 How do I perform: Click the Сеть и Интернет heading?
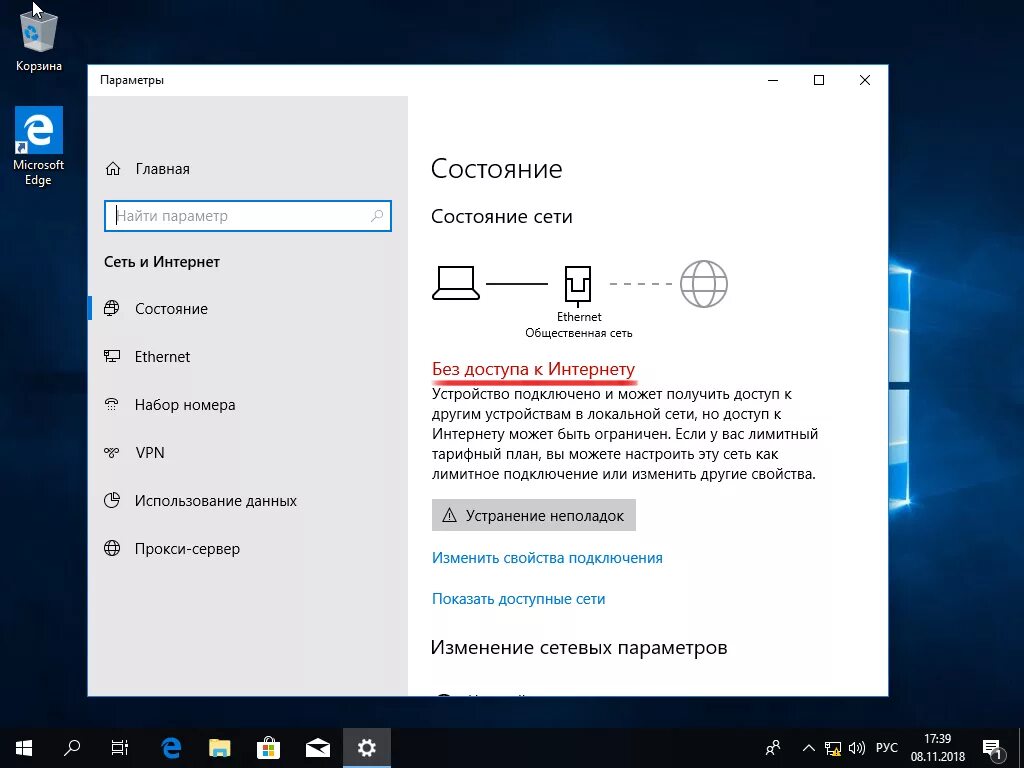(162, 262)
